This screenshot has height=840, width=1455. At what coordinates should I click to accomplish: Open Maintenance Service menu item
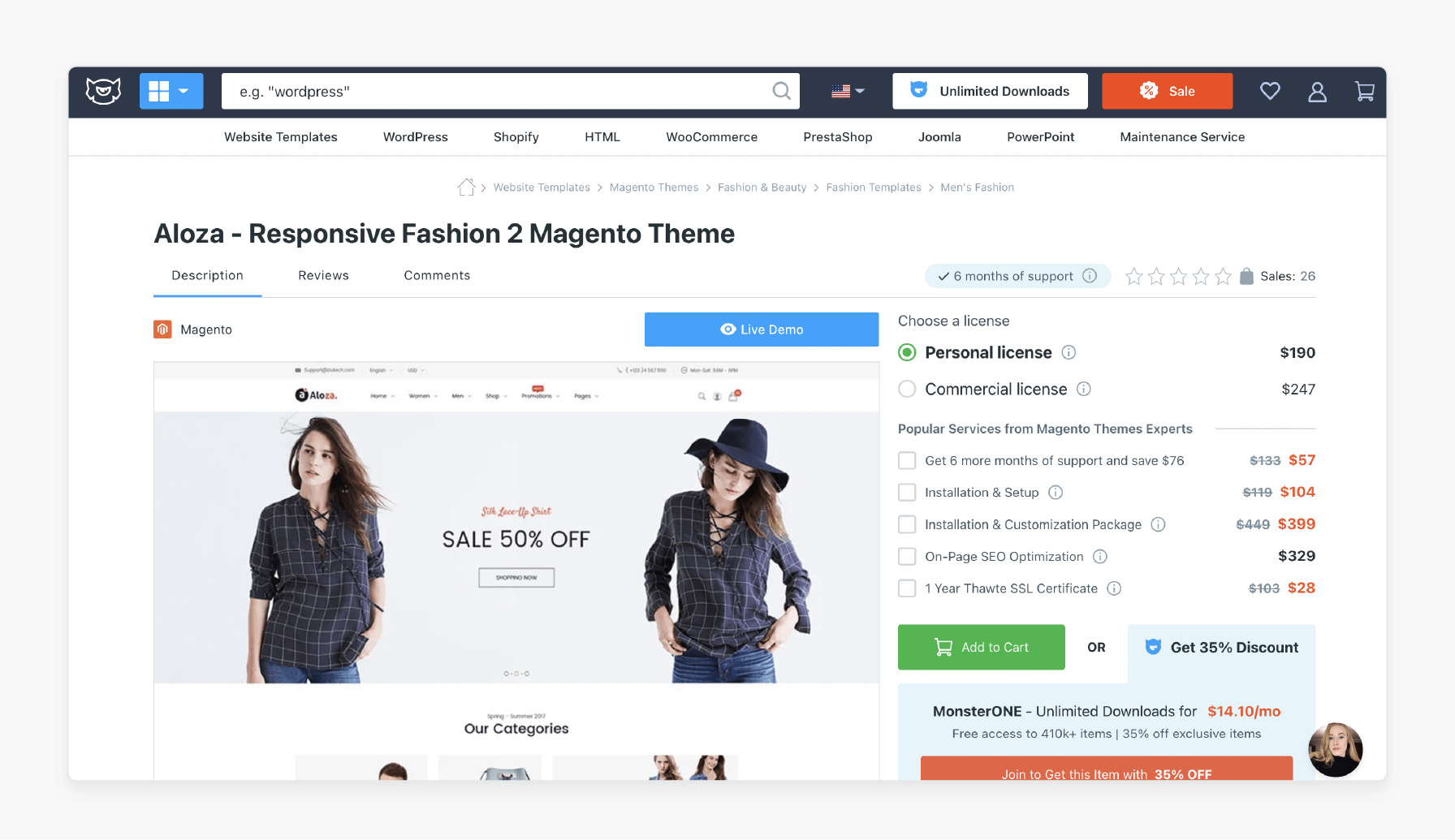click(1182, 137)
